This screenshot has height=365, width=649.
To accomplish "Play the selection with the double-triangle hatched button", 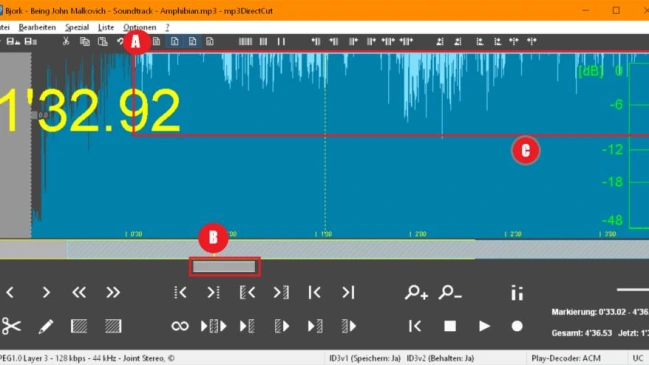I will 214,326.
